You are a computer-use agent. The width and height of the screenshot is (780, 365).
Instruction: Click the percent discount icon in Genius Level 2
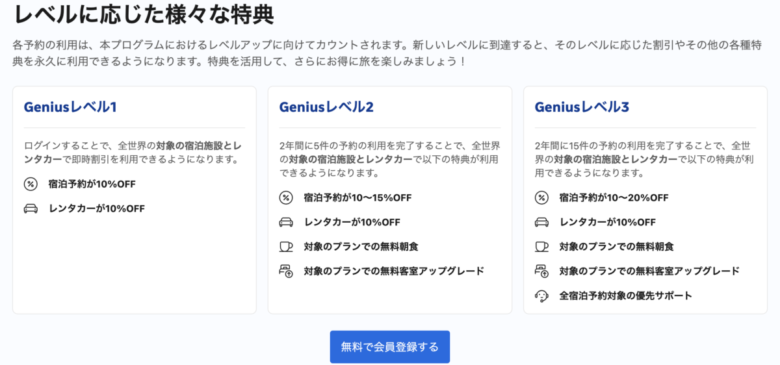click(286, 198)
